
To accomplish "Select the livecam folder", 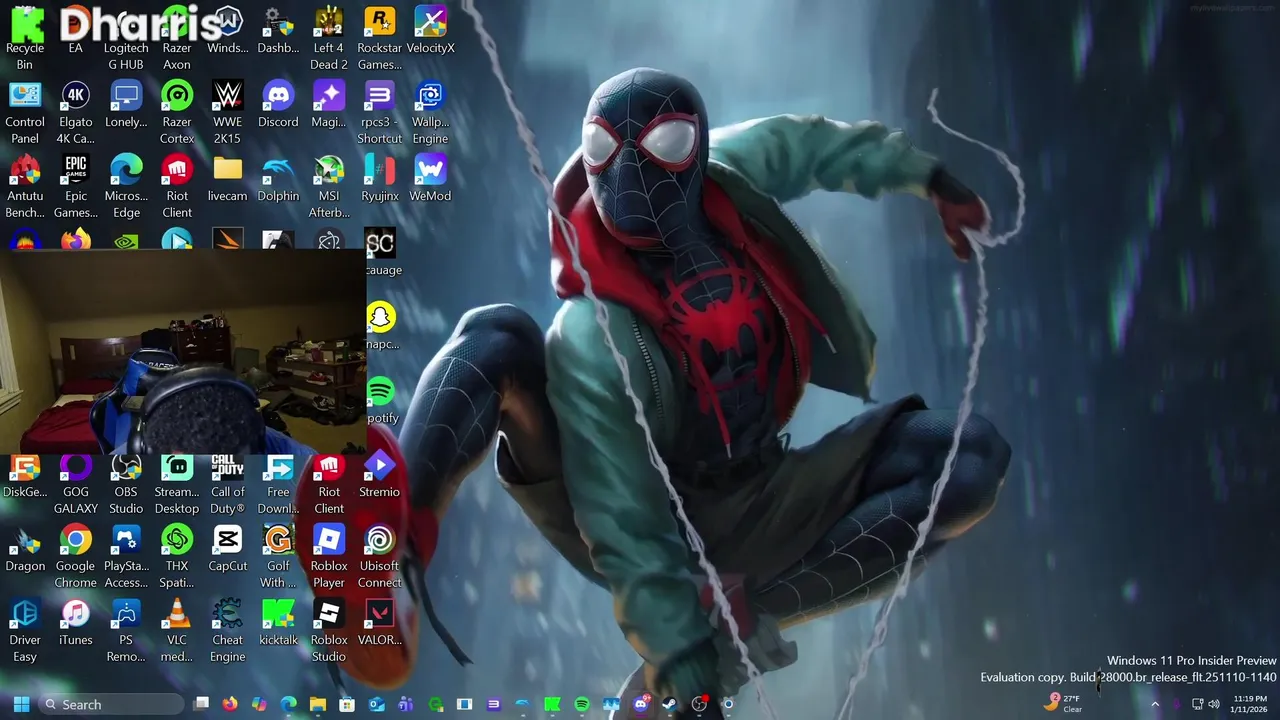I will [227, 178].
